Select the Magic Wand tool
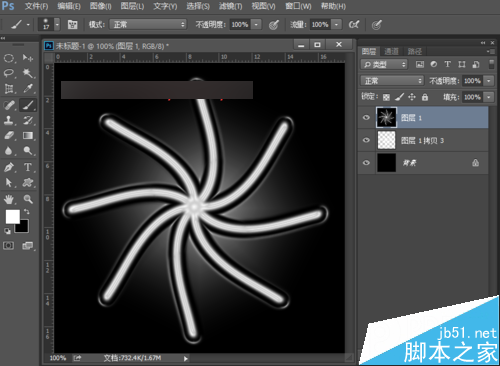The image size is (500, 366). click(28, 73)
